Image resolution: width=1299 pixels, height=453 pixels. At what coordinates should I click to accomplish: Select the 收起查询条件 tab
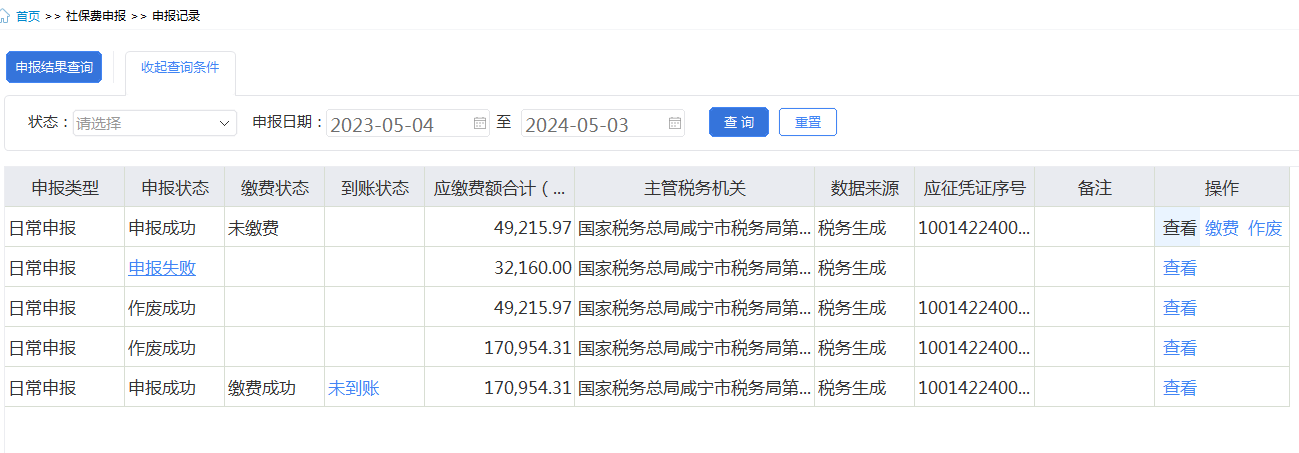click(180, 67)
